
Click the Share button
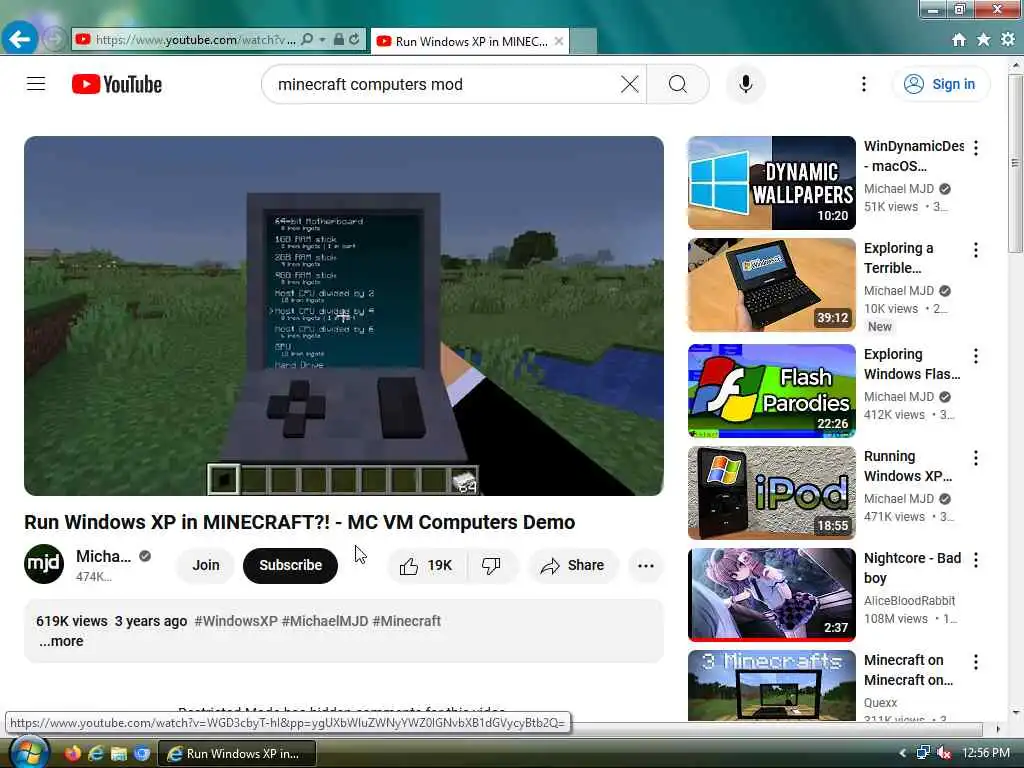pyautogui.click(x=572, y=566)
